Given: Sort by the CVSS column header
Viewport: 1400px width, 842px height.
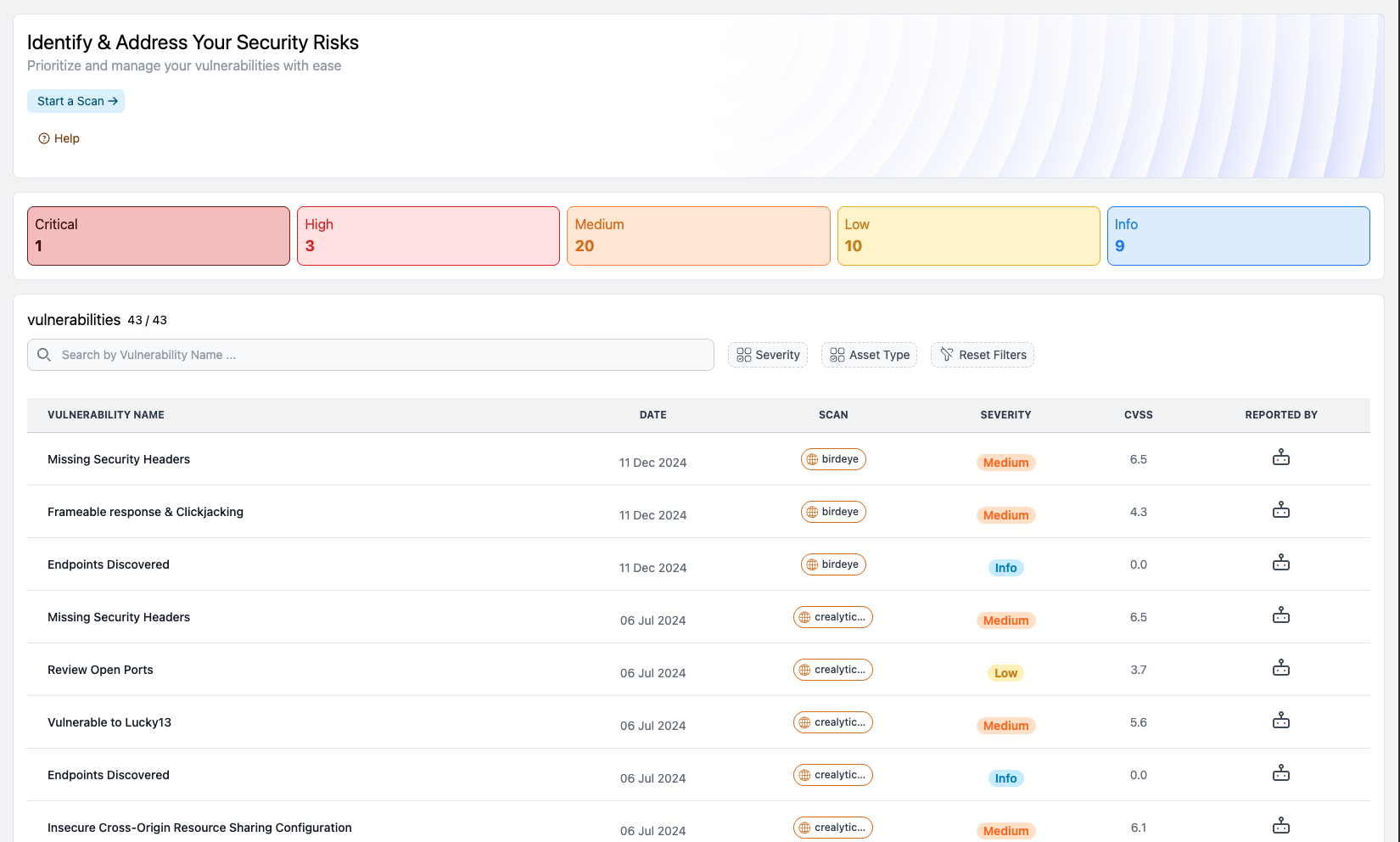Looking at the screenshot, I should click(1138, 415).
